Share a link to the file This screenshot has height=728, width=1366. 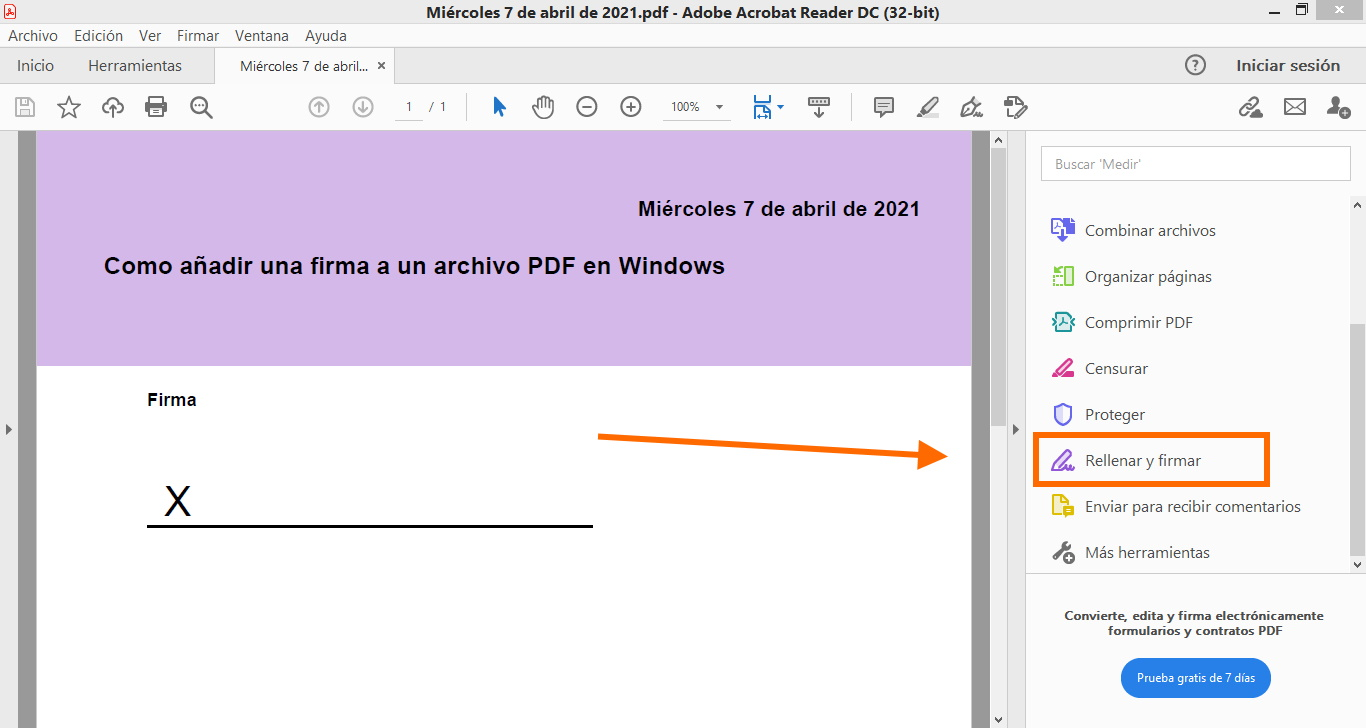click(x=1251, y=107)
